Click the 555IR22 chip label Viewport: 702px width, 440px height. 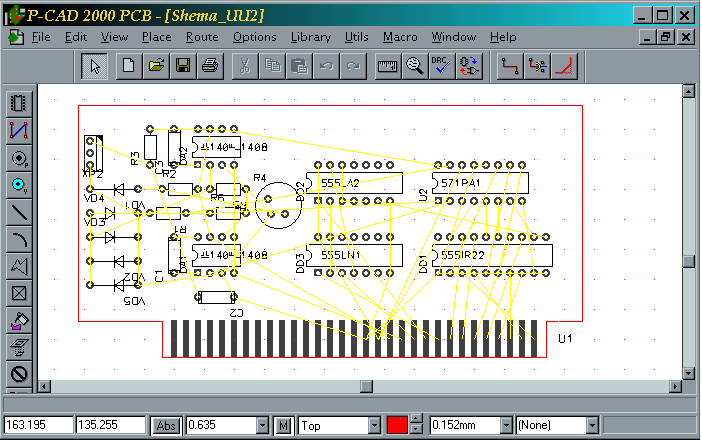[x=463, y=255]
